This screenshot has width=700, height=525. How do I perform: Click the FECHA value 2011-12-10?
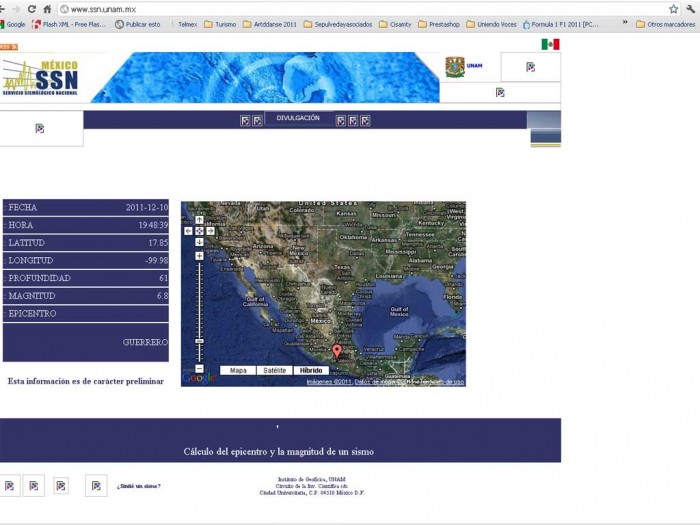click(x=147, y=208)
